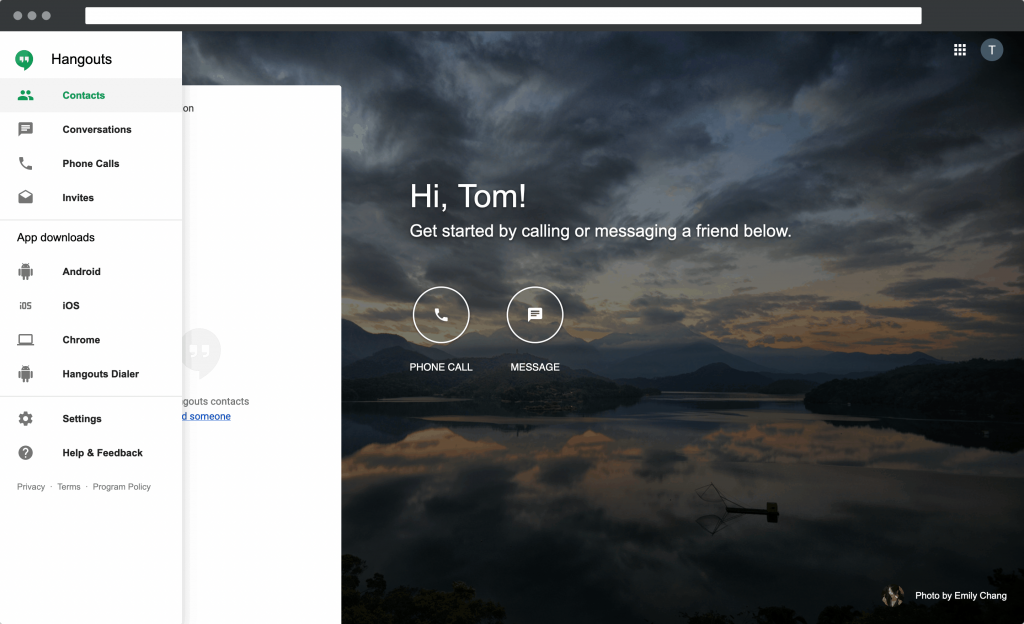1024x624 pixels.
Task: Click the PHONE CALL label
Action: (x=441, y=367)
